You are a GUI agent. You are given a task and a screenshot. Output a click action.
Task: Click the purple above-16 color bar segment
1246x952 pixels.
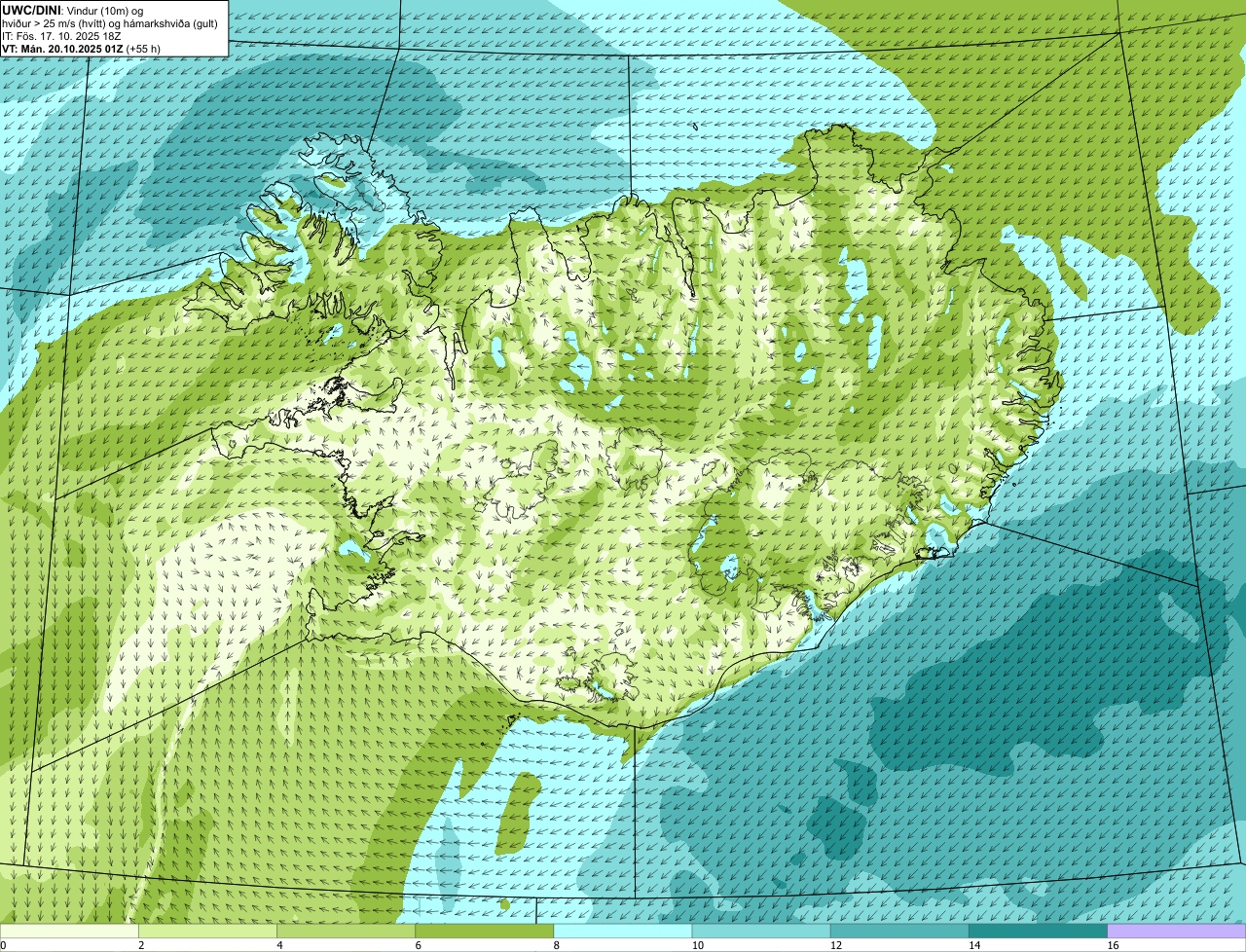(1177, 931)
